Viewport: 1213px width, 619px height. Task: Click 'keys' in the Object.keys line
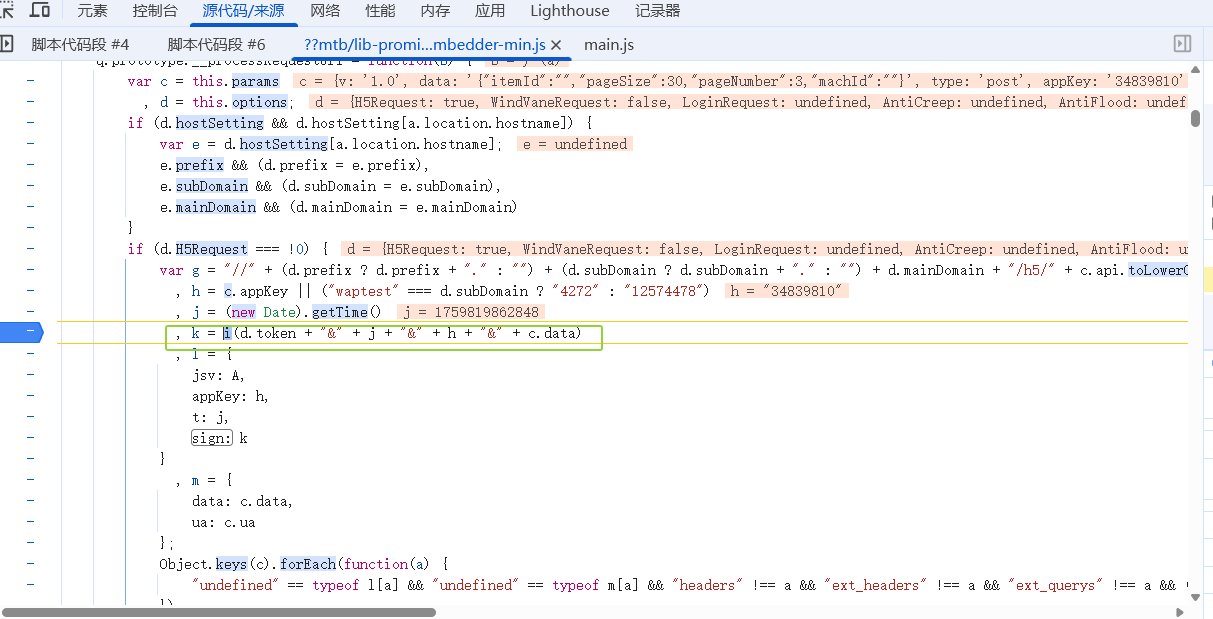232,564
